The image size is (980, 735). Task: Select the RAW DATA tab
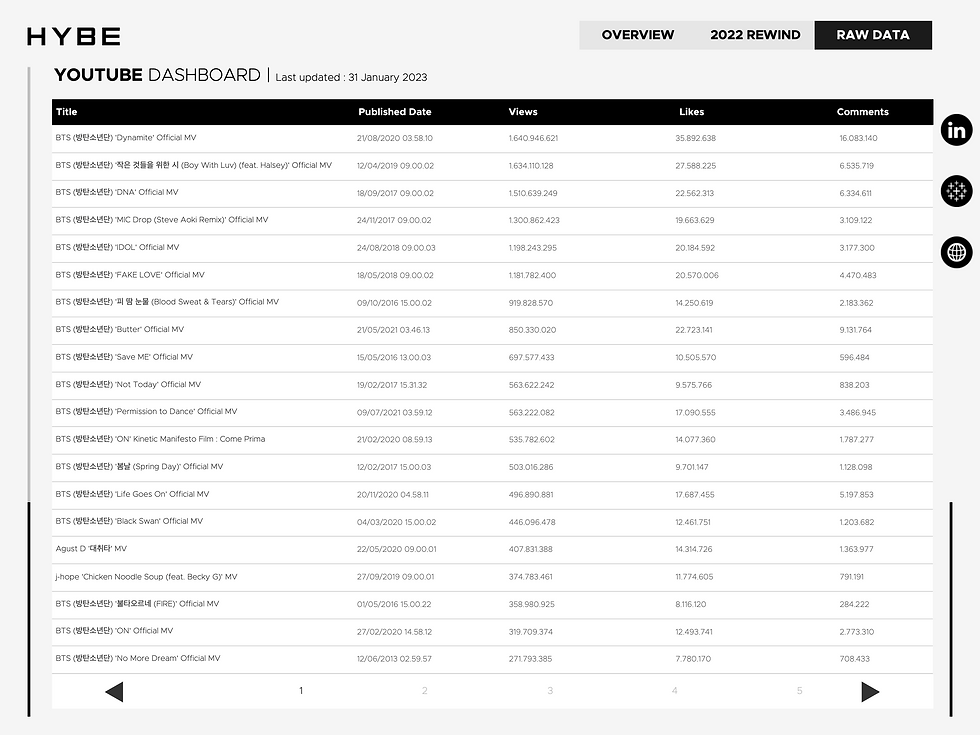873,35
